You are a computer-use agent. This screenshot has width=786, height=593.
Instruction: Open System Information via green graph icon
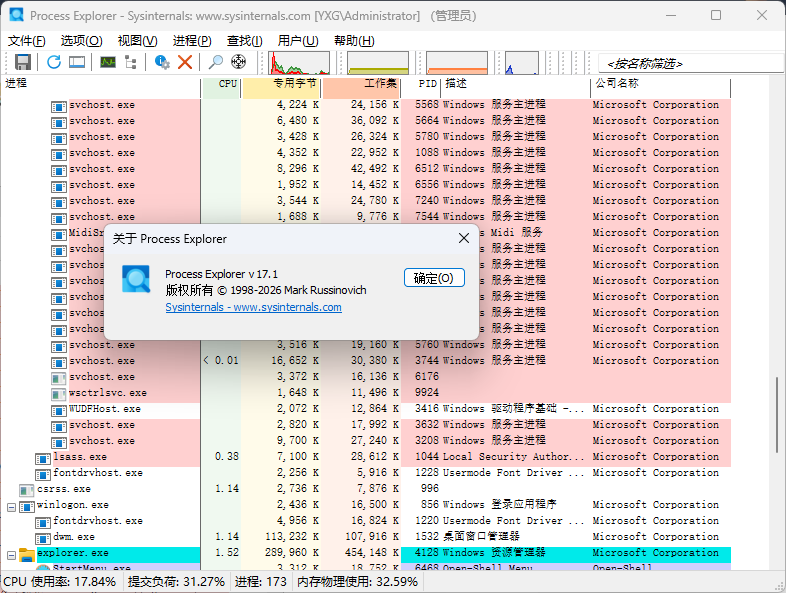pos(108,62)
